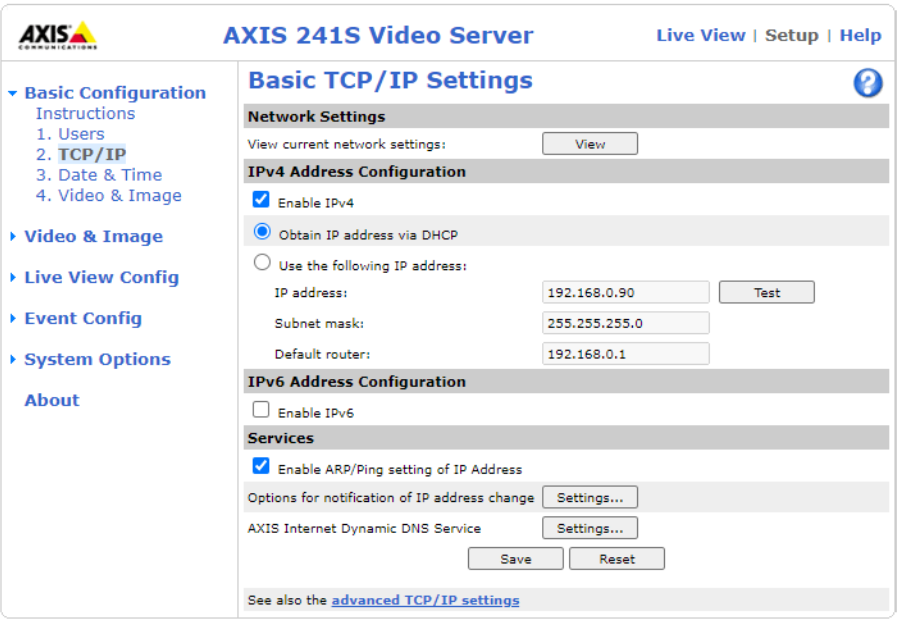Click the Subnet mask input field
897x620 pixels.
tap(625, 323)
